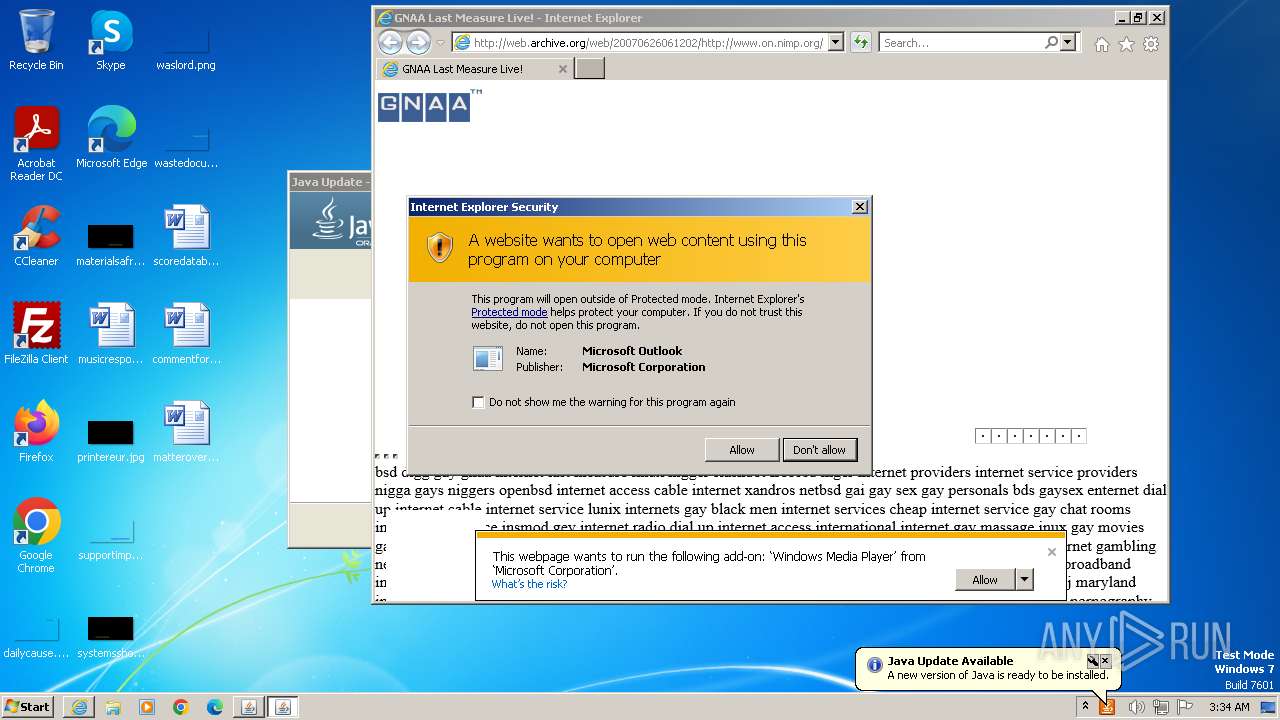The height and width of the screenshot is (720, 1280).
Task: Click the IE Forward arrow button
Action: [x=418, y=42]
